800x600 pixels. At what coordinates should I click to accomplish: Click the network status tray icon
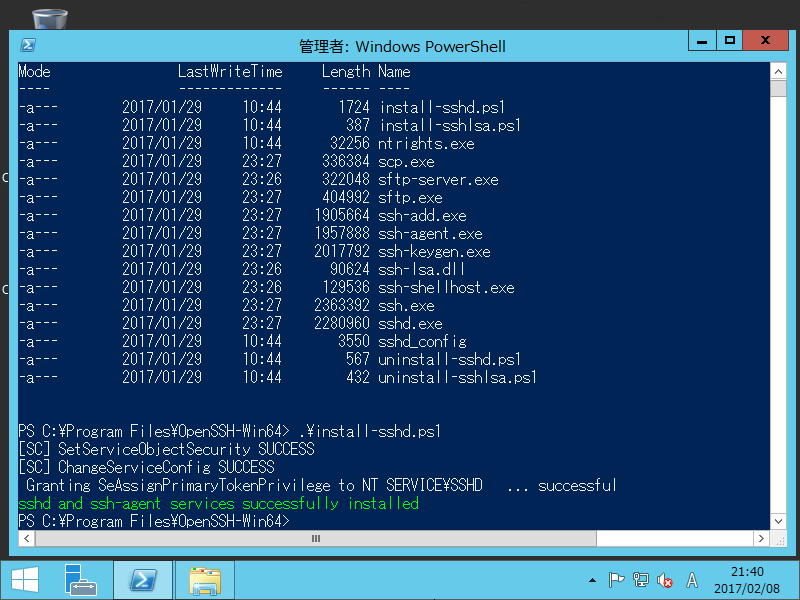pos(641,580)
